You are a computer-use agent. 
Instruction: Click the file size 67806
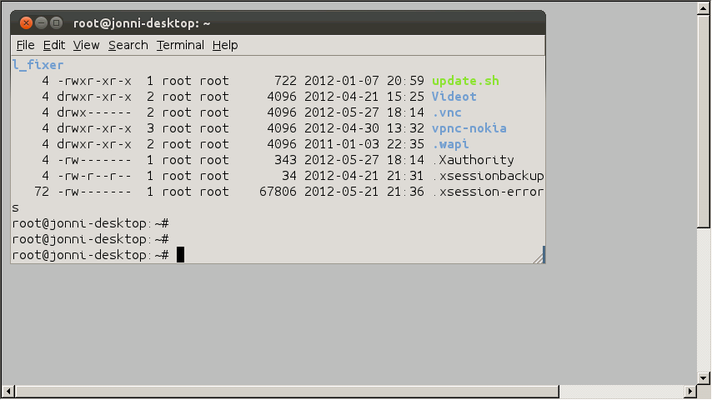point(278,192)
